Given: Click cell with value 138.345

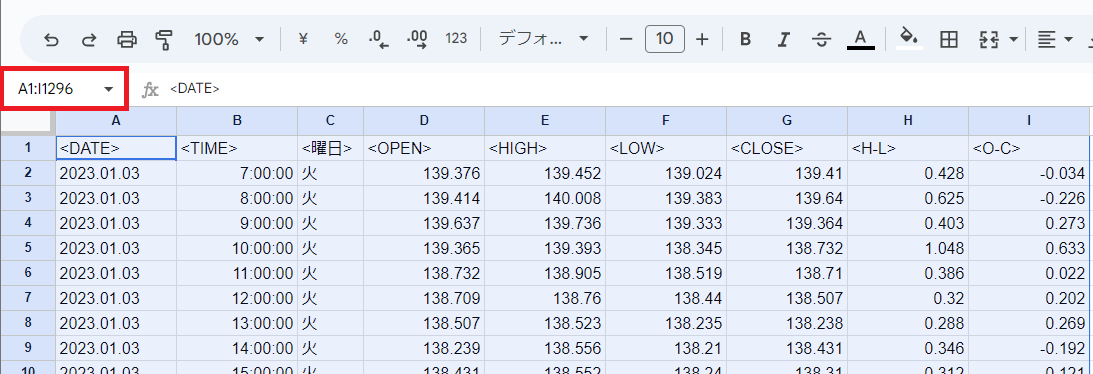Looking at the screenshot, I should click(x=666, y=248).
